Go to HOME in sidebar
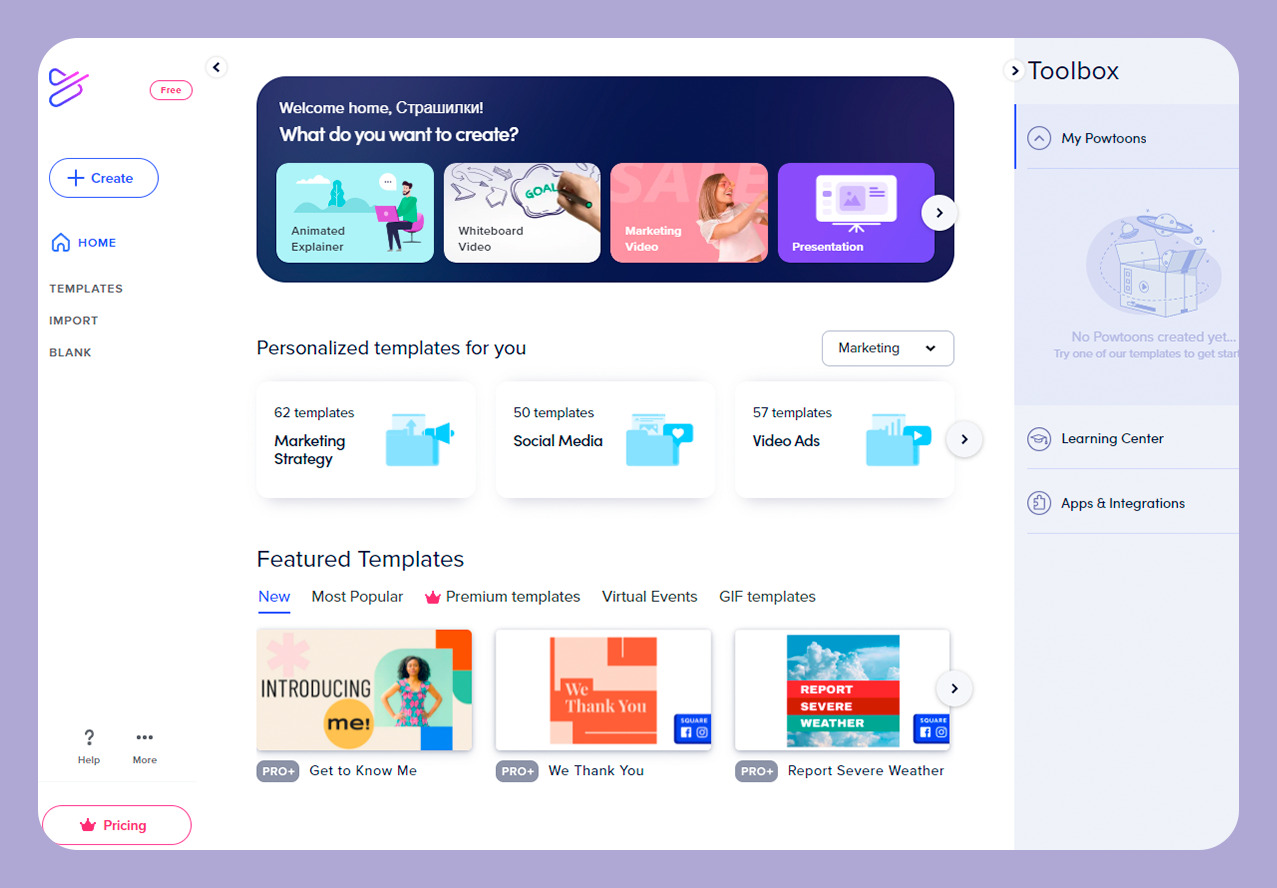 coord(83,242)
